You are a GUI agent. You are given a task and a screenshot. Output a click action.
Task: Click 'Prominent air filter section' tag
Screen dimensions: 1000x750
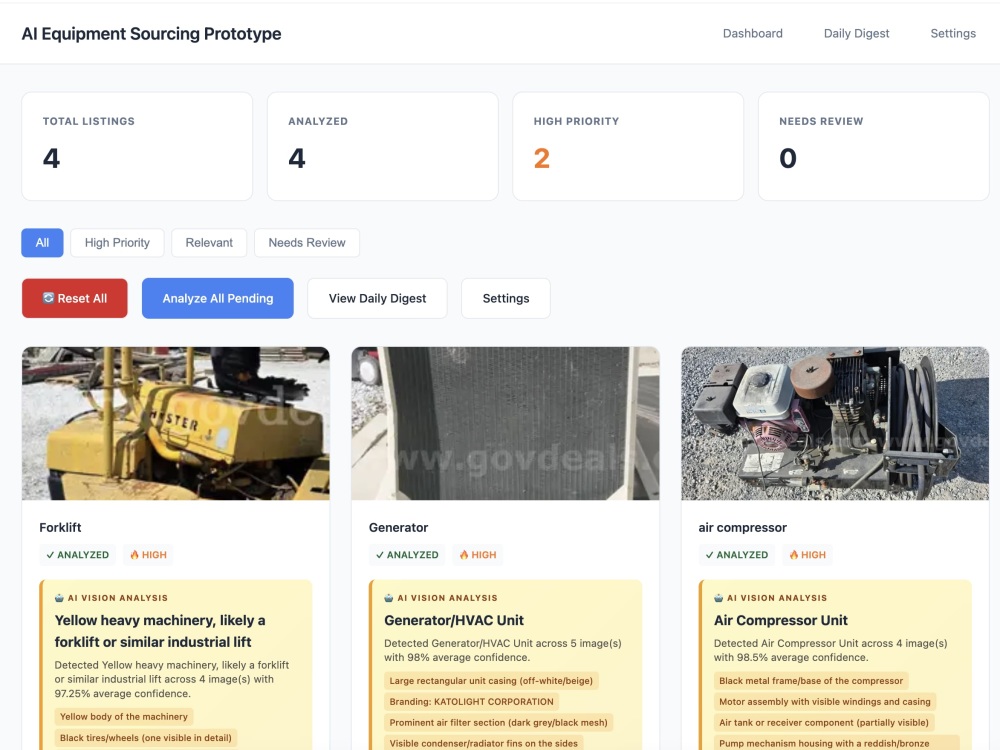coord(499,723)
